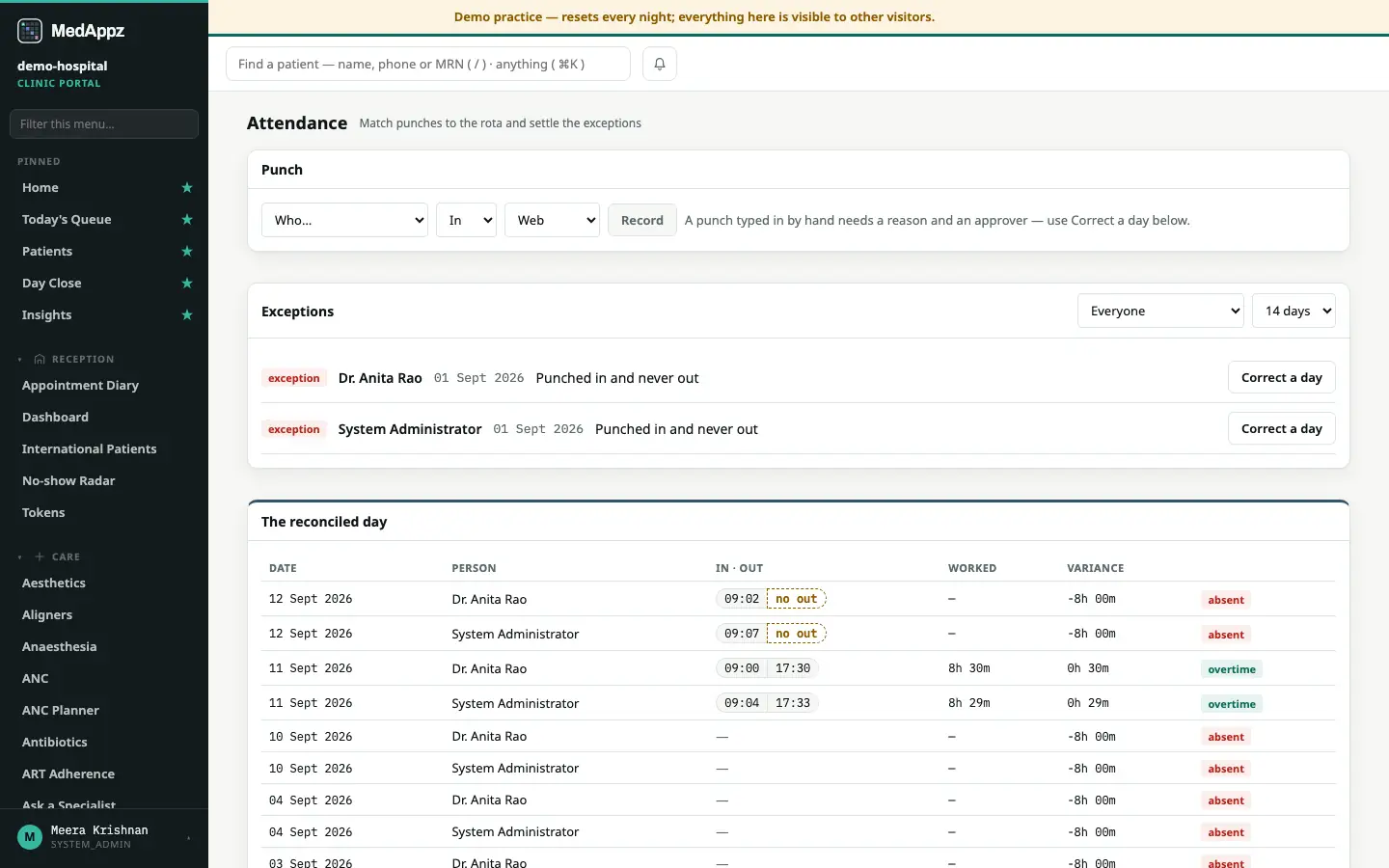Collapse the Reception menu section
The height and width of the screenshot is (868, 1389).
click(x=20, y=360)
